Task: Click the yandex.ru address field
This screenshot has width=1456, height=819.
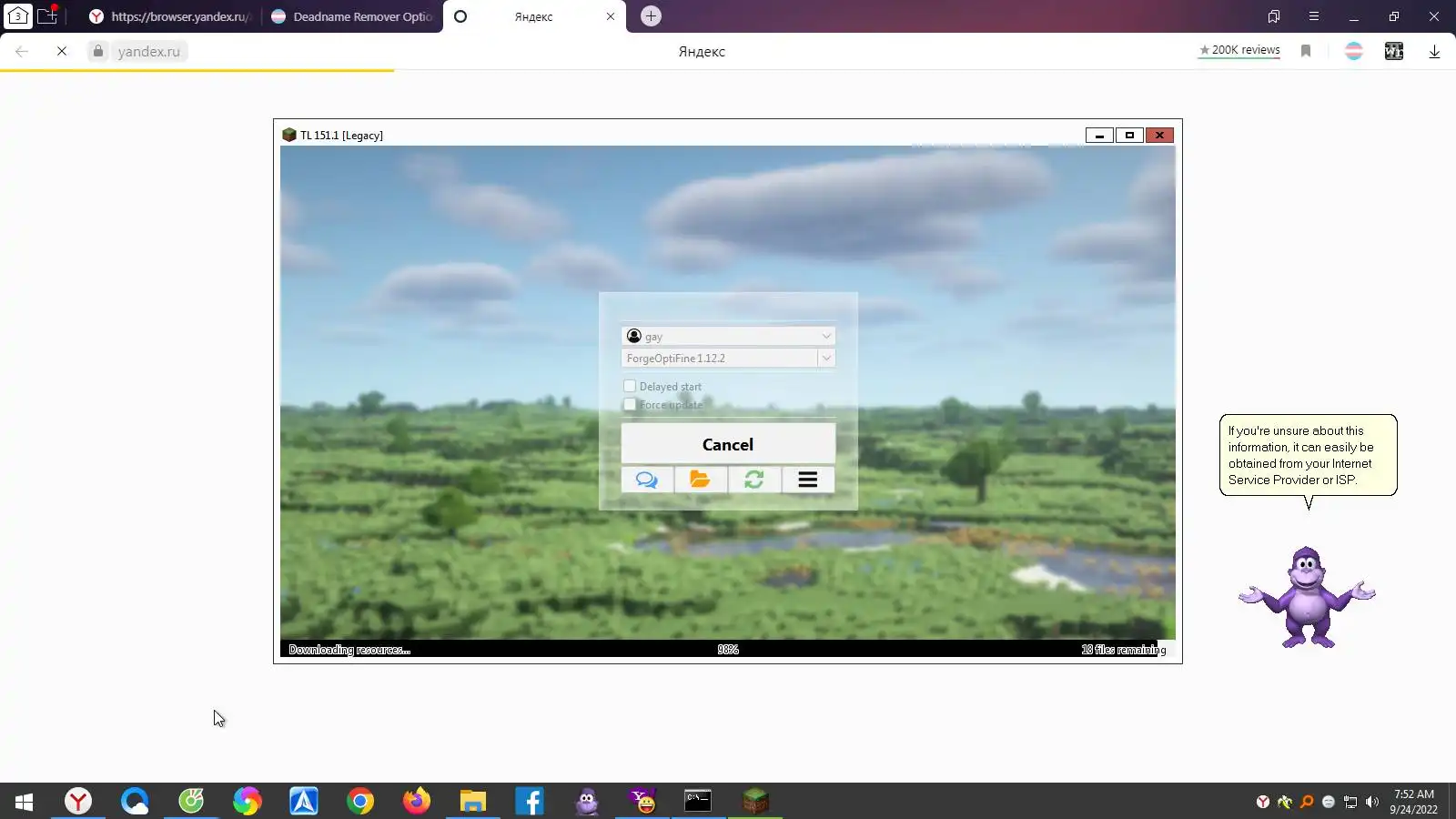Action: (x=149, y=51)
